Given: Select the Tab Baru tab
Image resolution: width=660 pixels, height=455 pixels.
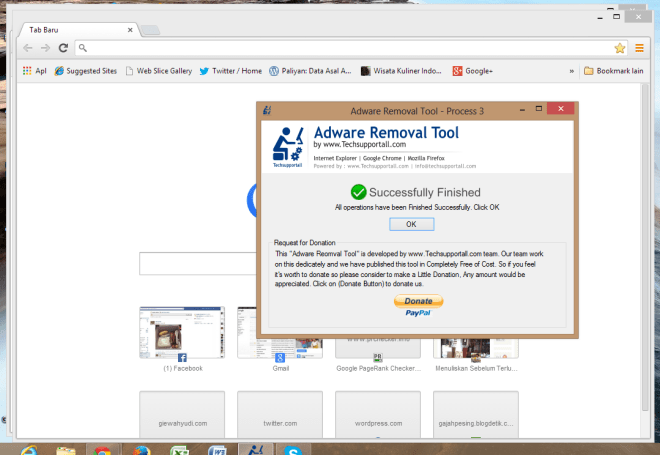Looking at the screenshot, I should click(x=79, y=30).
